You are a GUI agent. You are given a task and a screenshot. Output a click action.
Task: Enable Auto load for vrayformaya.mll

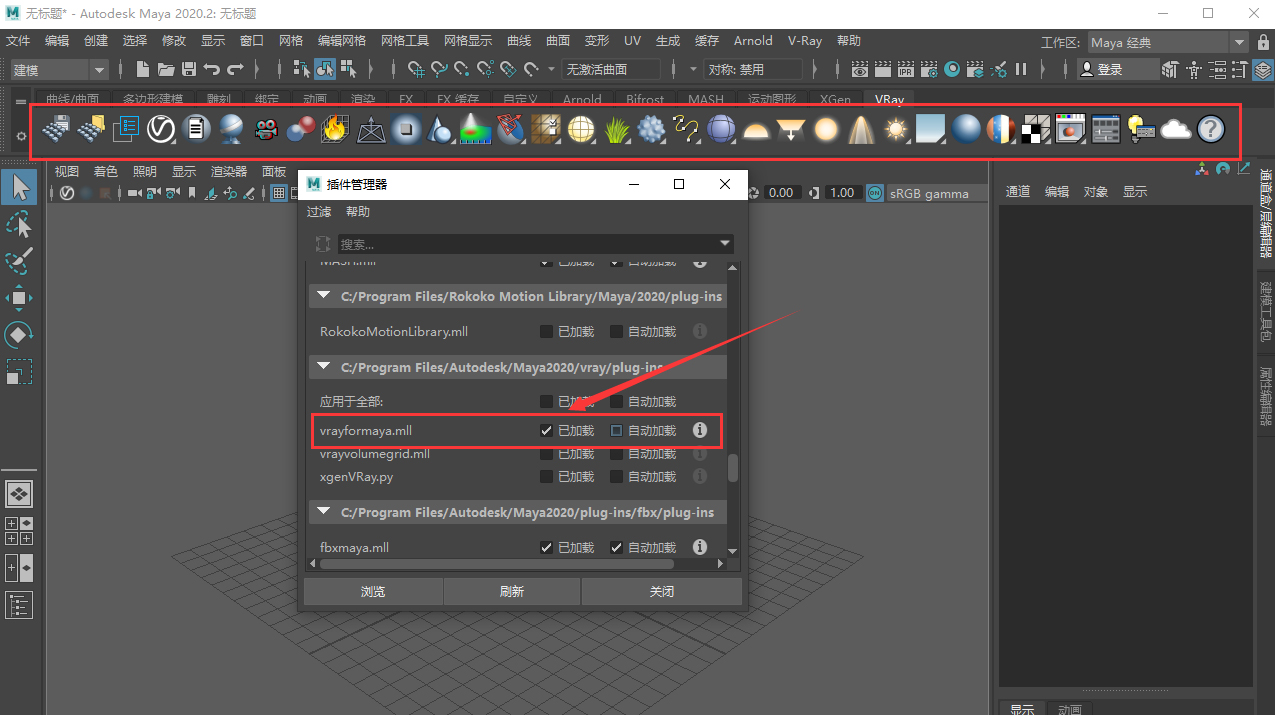coord(616,430)
